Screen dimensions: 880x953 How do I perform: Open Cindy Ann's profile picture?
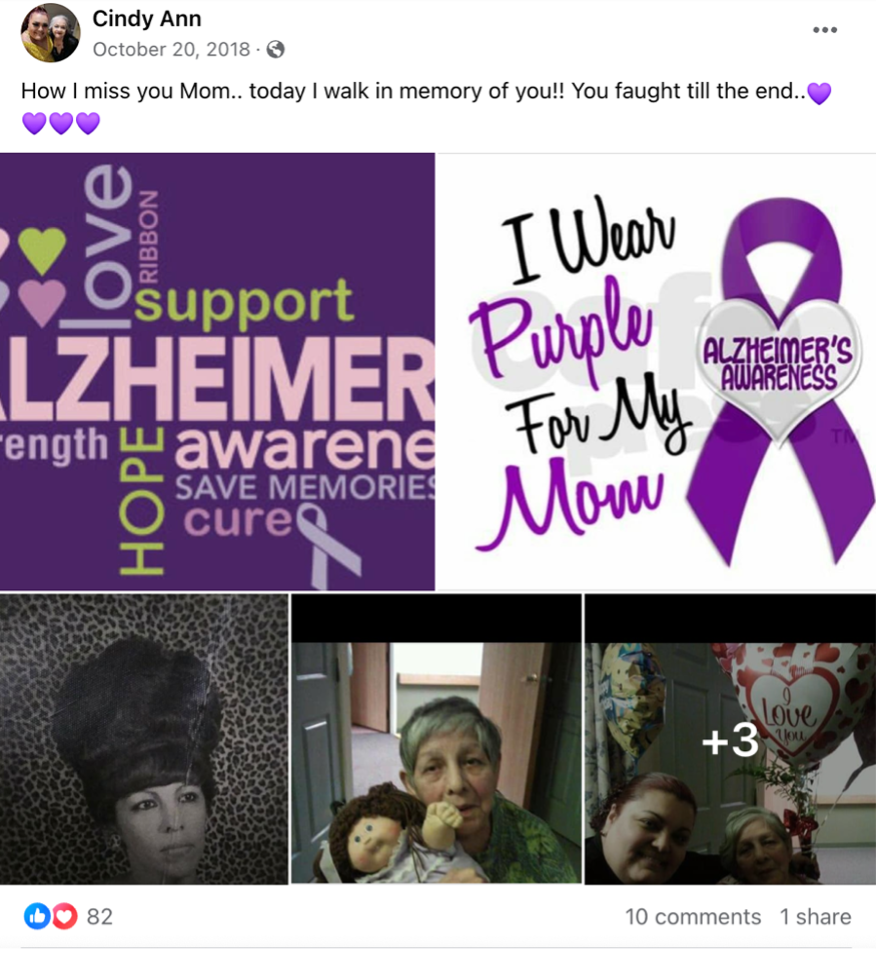click(x=50, y=33)
